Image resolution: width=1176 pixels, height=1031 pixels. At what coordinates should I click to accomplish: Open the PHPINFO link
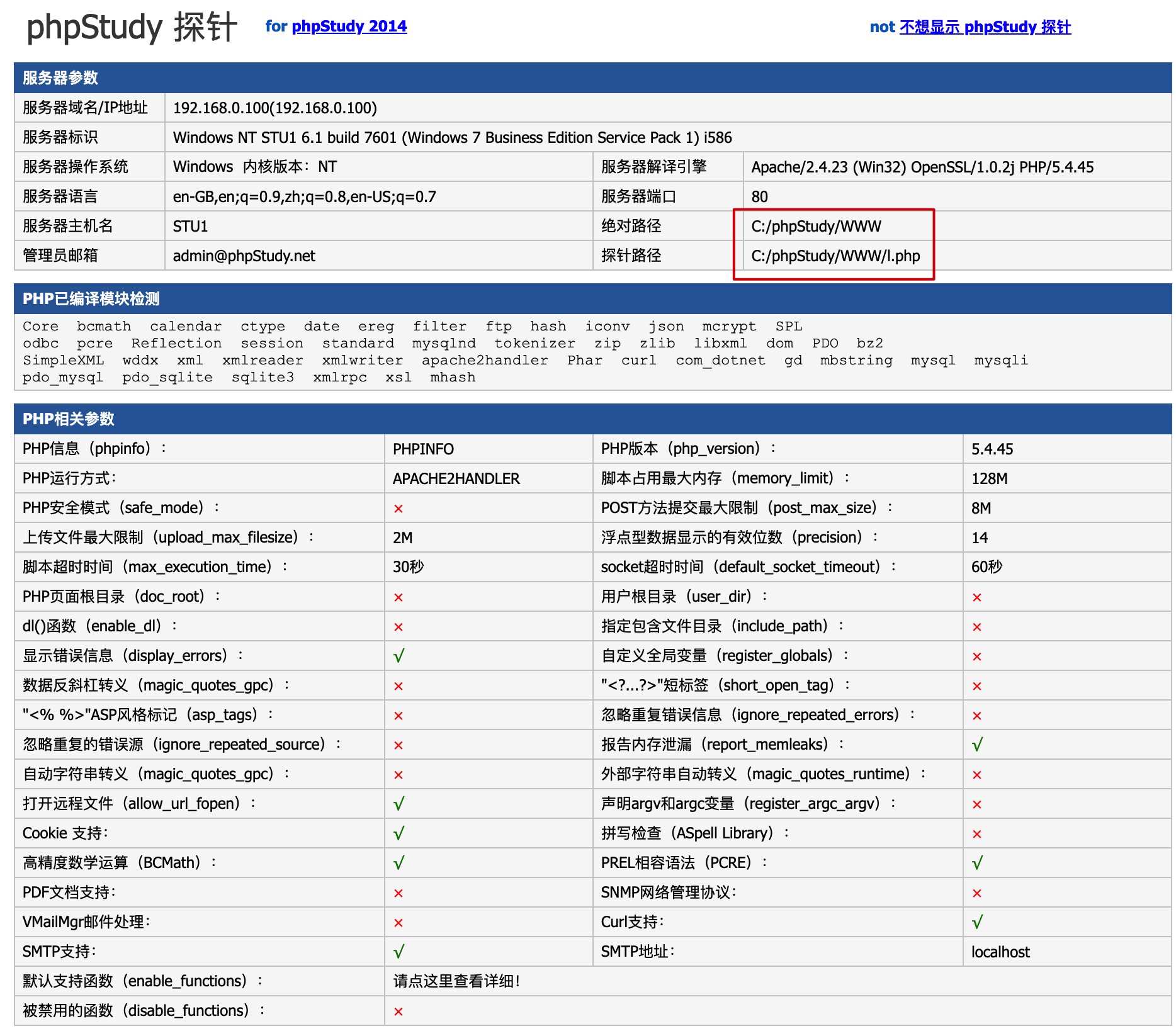pyautogui.click(x=423, y=449)
